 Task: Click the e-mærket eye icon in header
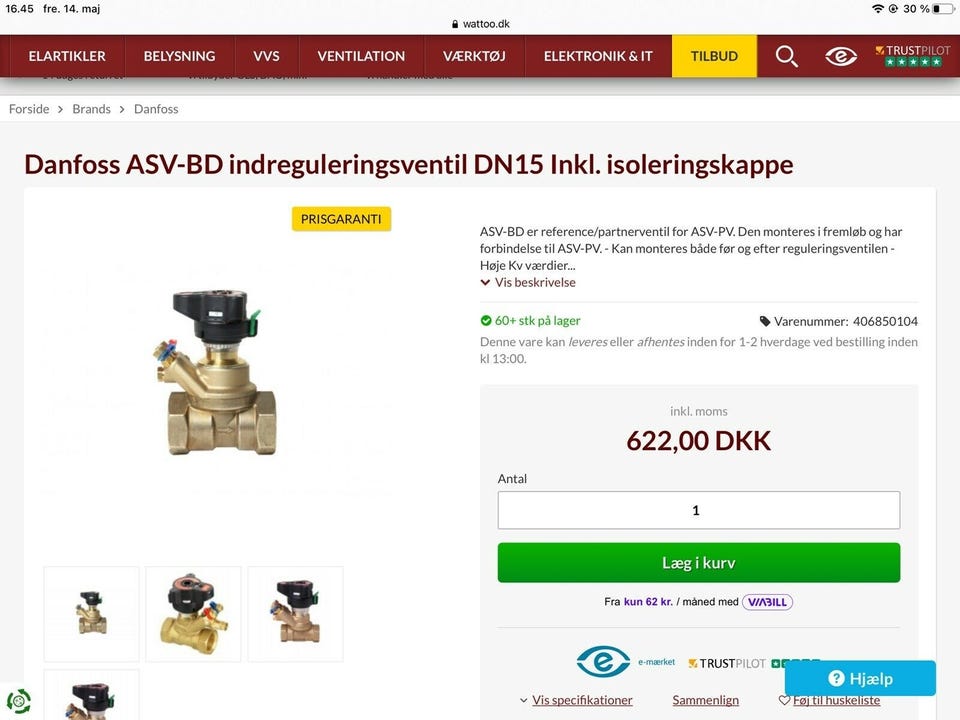click(x=841, y=56)
